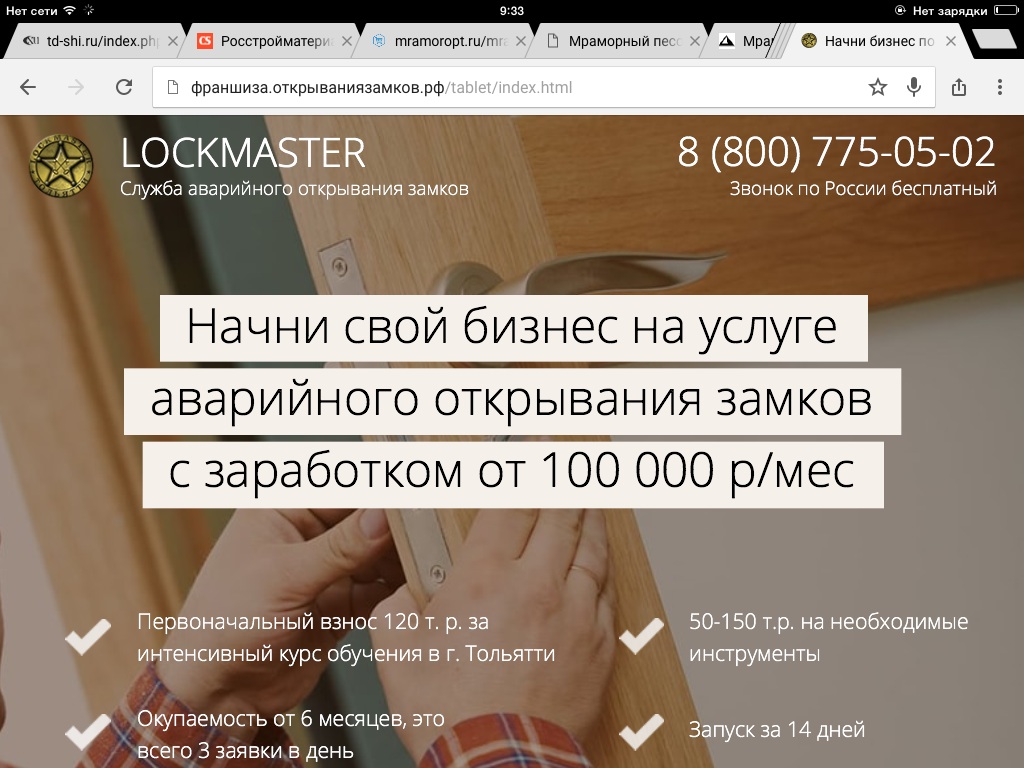Open a new tab
Image resolution: width=1024 pixels, height=768 pixels.
(x=994, y=40)
